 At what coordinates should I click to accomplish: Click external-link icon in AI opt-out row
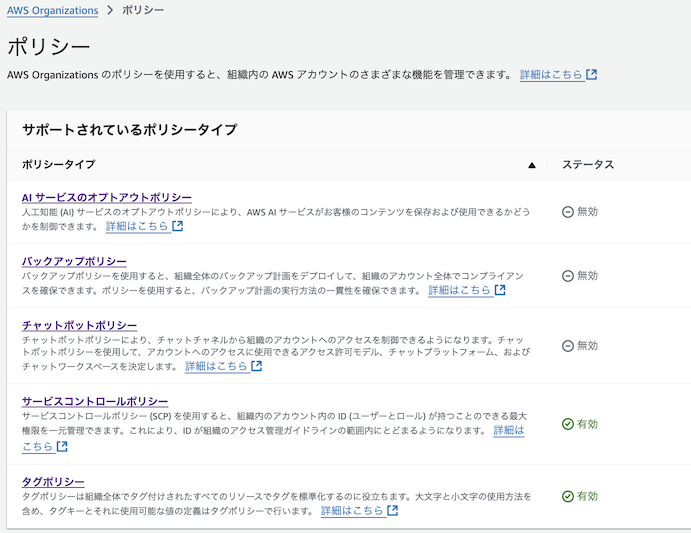point(178,226)
